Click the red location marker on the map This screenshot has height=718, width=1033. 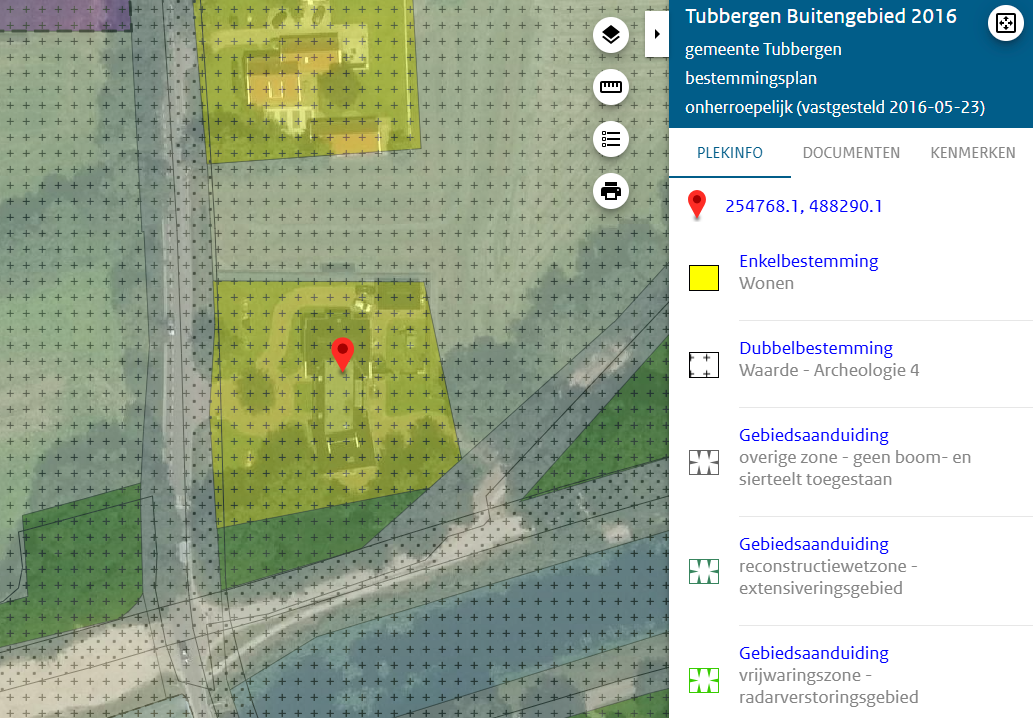pos(343,354)
